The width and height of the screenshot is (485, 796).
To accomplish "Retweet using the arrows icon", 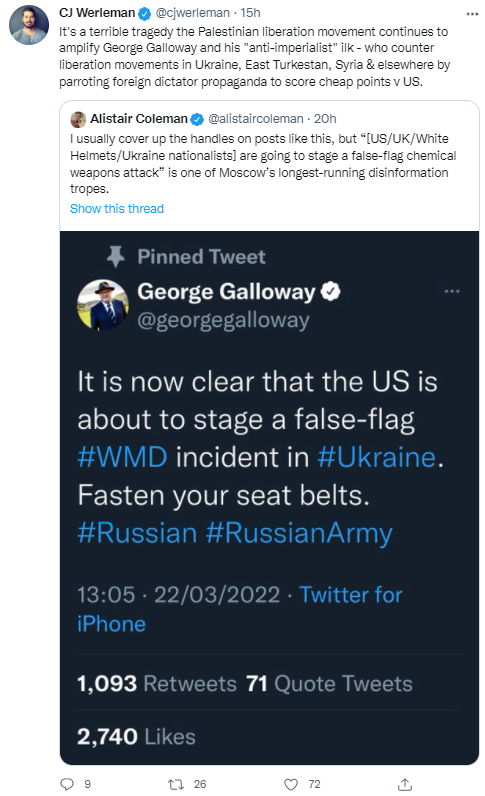I will (x=176, y=784).
